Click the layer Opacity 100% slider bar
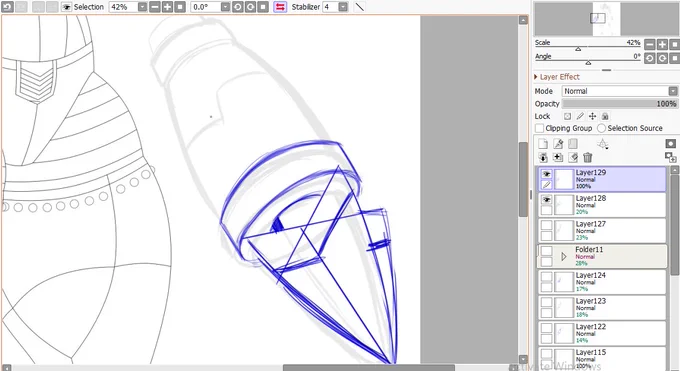 pyautogui.click(x=620, y=104)
